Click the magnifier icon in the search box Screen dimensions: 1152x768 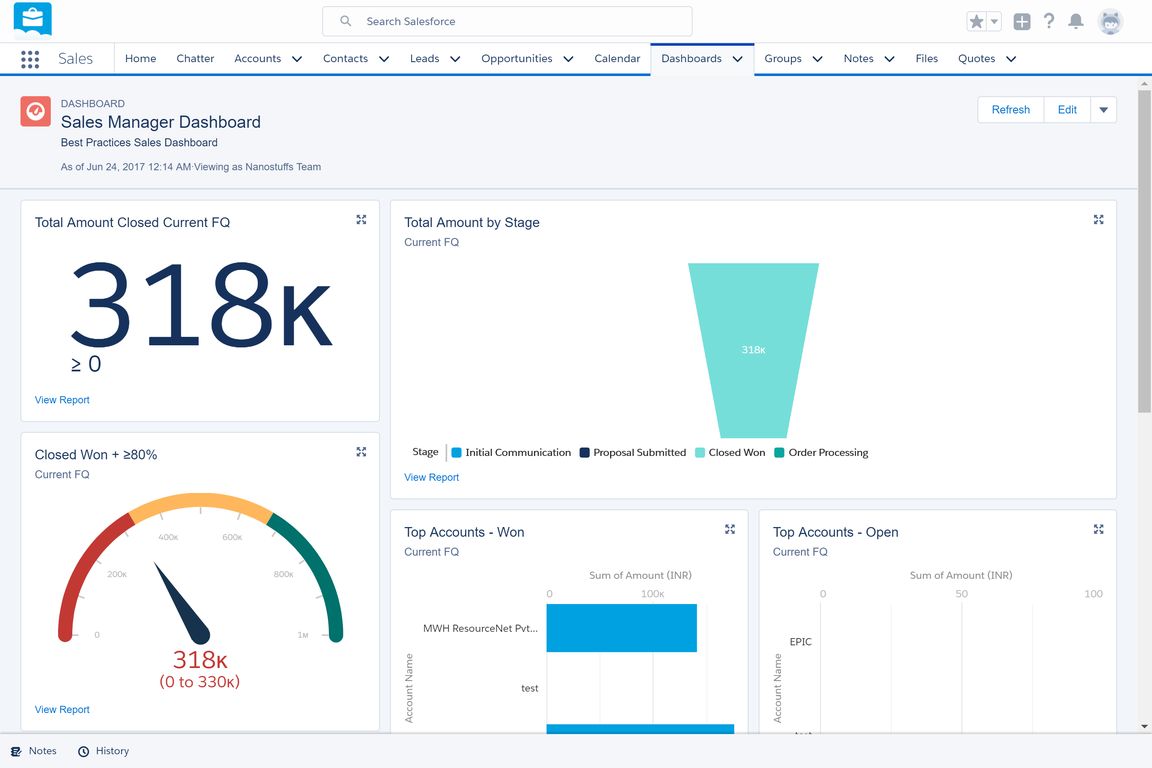[x=345, y=21]
